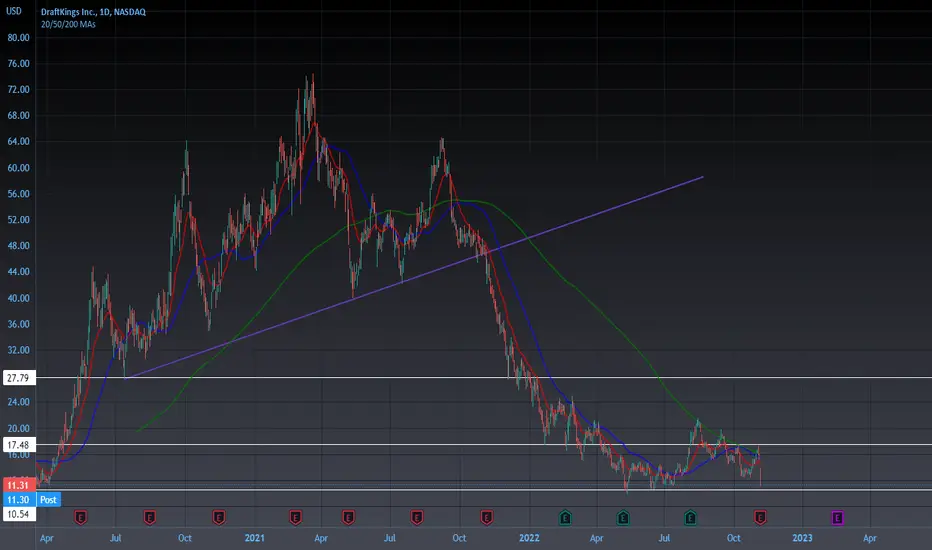Image resolution: width=932 pixels, height=550 pixels.
Task: Click the 80.00 price axis value
Action: click(18, 37)
